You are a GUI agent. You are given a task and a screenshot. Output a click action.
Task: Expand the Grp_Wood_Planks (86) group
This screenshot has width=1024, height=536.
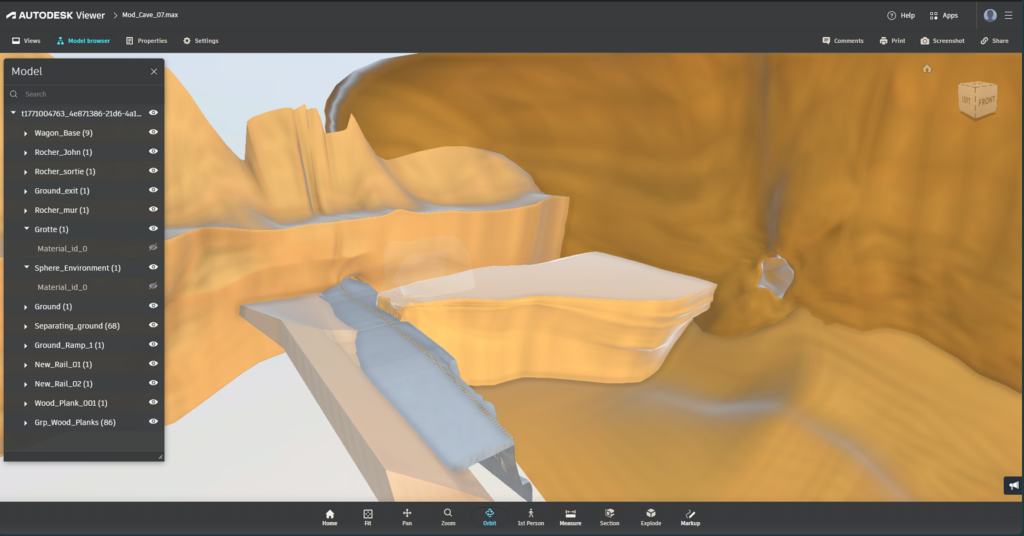point(26,423)
